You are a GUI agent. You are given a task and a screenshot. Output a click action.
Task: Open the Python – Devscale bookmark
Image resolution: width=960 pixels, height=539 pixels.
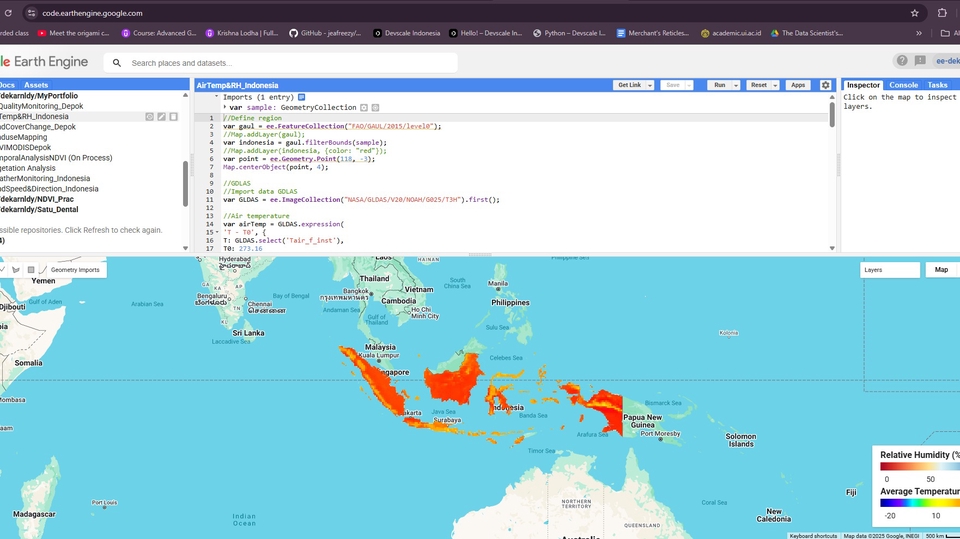(569, 33)
